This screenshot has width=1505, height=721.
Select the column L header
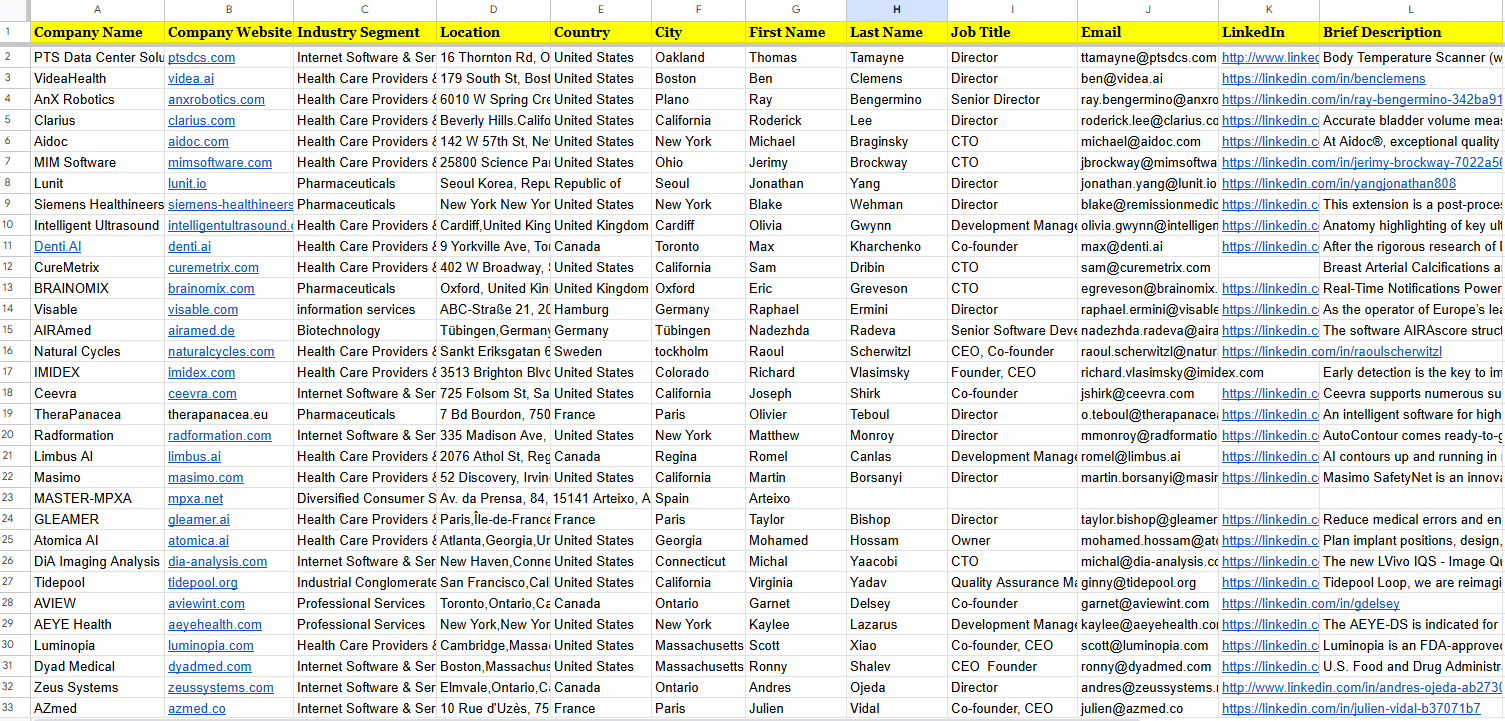point(1411,10)
